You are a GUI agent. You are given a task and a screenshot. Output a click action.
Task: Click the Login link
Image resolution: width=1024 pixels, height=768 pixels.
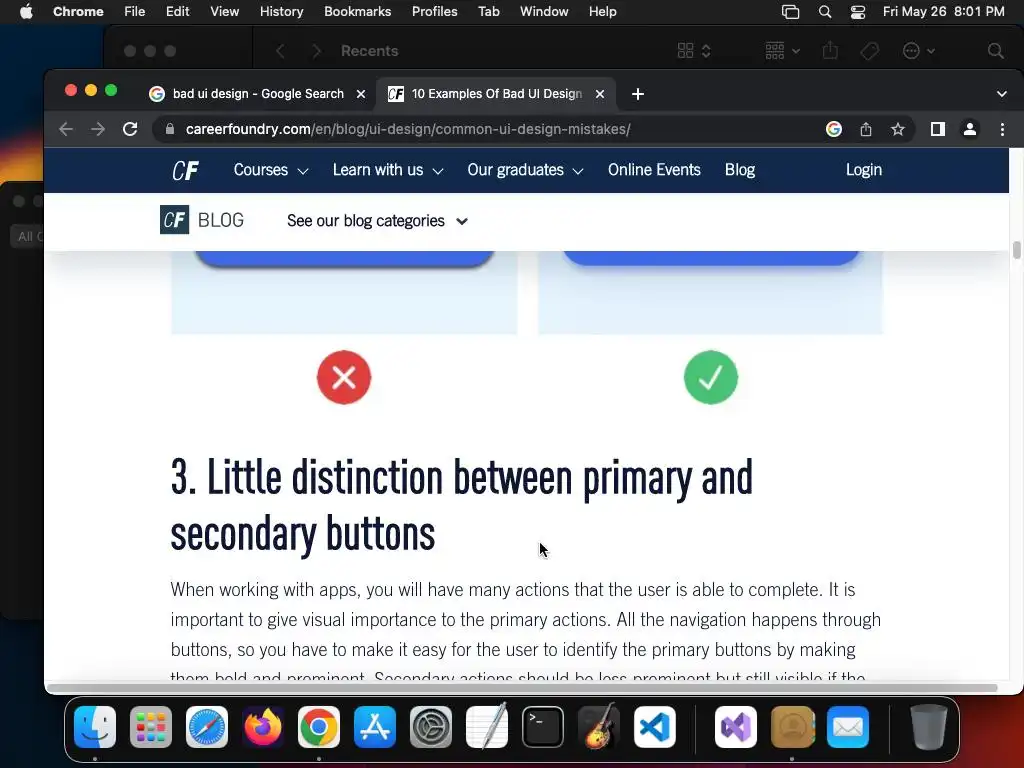pos(863,170)
